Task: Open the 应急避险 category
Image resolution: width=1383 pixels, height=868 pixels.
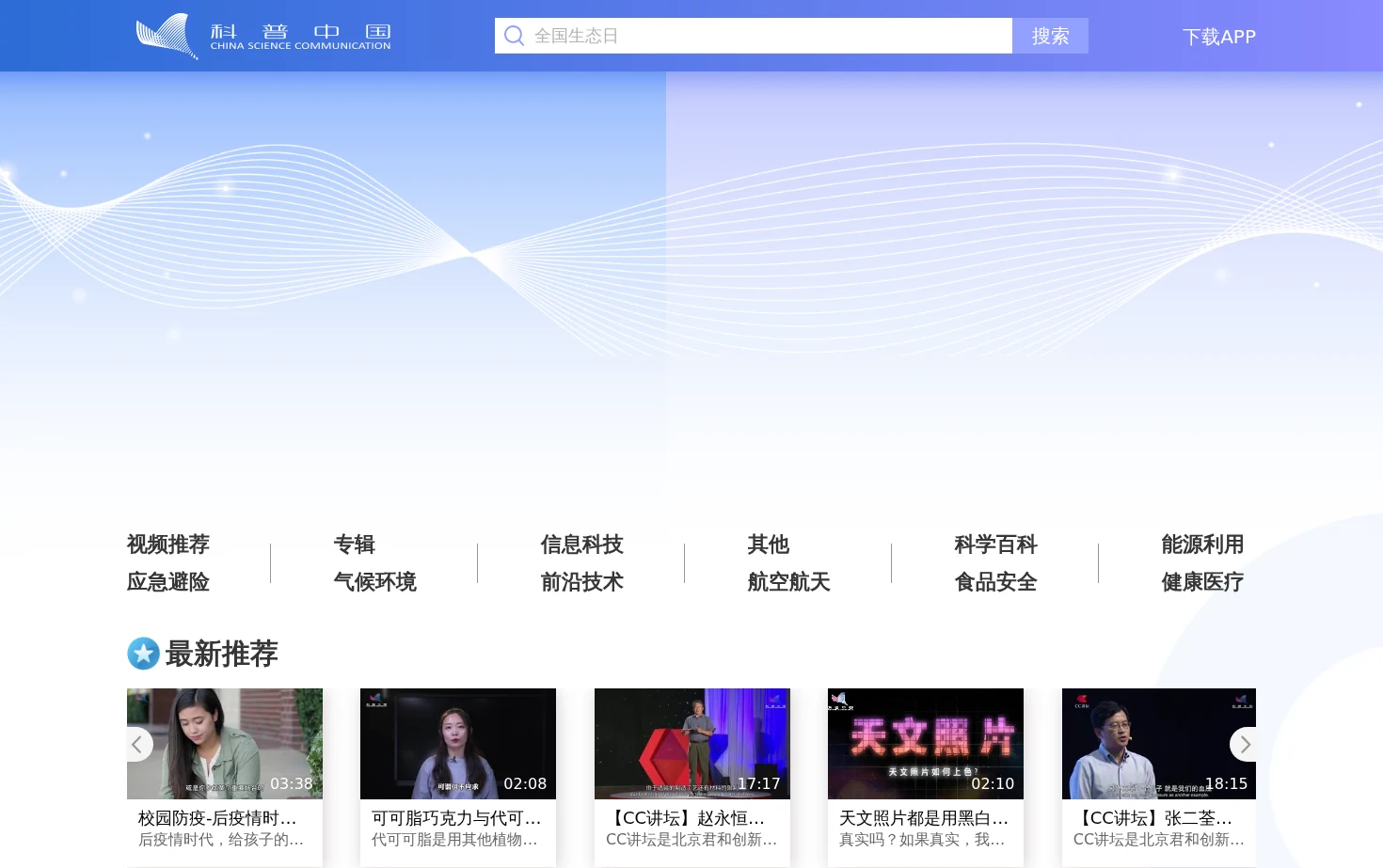Action: tap(168, 582)
